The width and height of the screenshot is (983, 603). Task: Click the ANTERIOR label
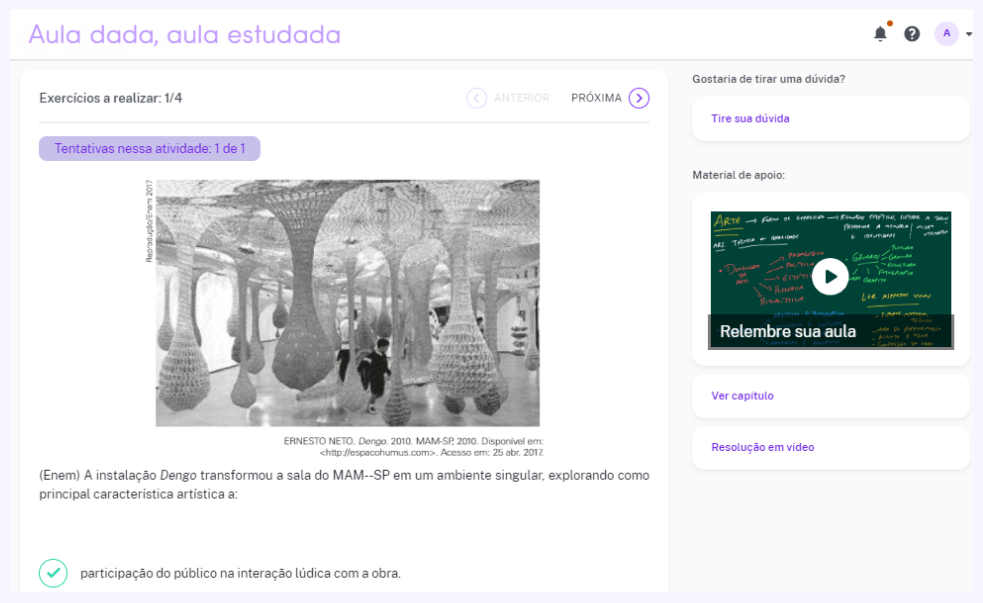click(x=522, y=98)
